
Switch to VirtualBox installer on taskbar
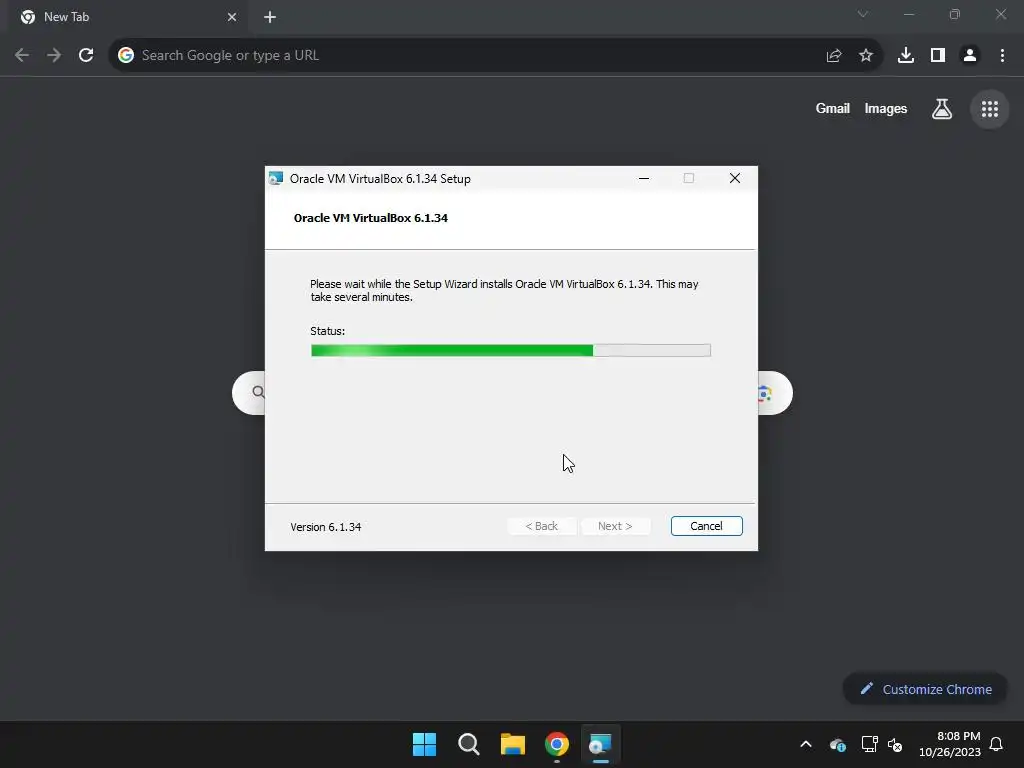click(x=600, y=744)
